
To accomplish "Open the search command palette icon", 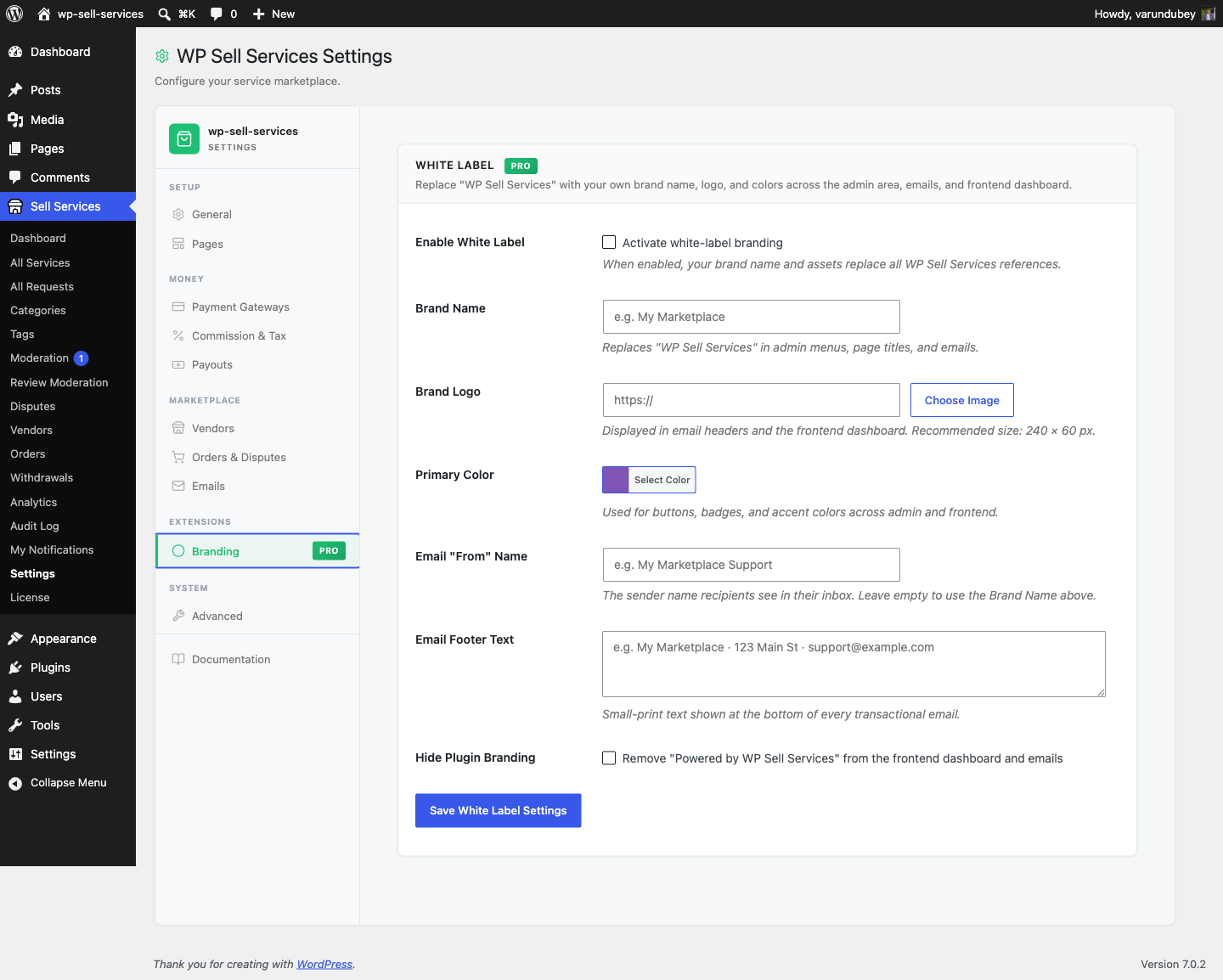I will pyautogui.click(x=165, y=14).
